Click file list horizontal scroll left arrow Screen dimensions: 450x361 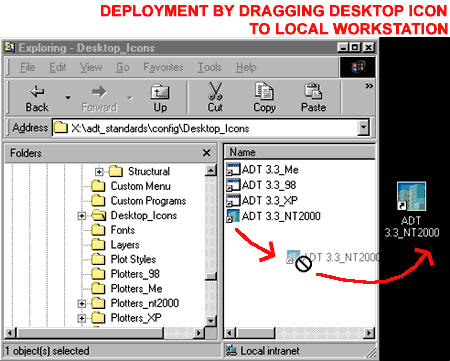pos(230,333)
